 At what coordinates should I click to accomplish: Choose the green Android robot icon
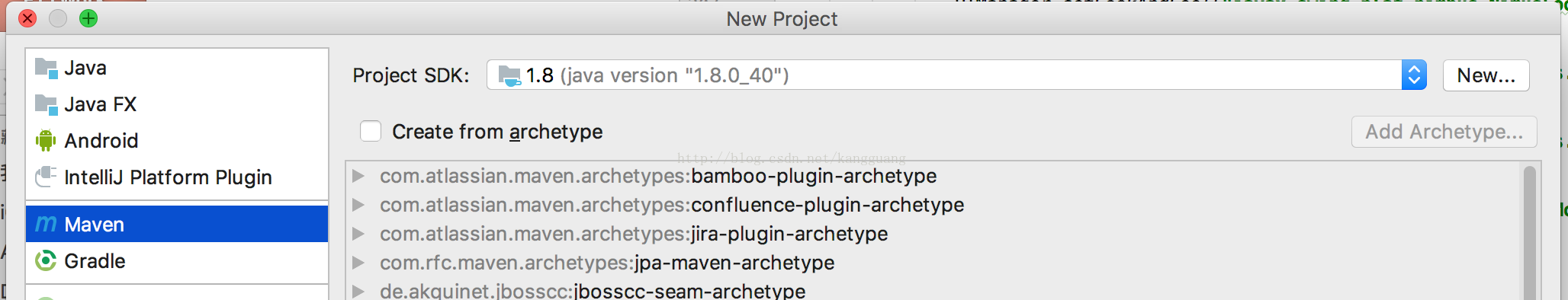(46, 141)
